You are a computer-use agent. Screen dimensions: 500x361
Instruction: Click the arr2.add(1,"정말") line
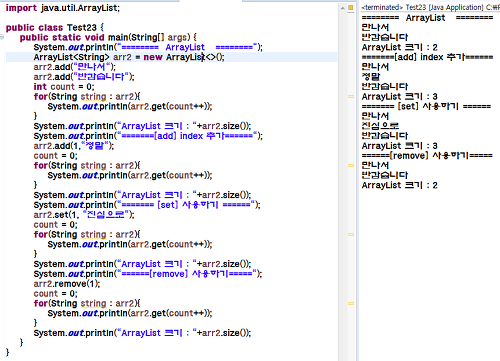point(74,146)
